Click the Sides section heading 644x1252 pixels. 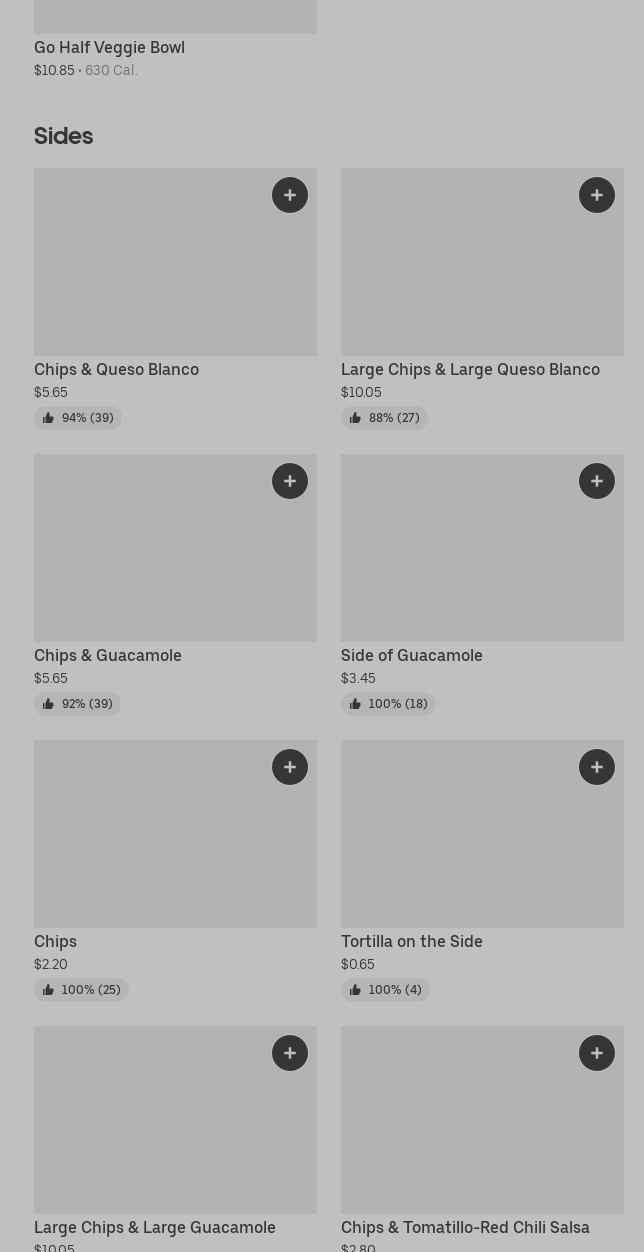(x=63, y=136)
